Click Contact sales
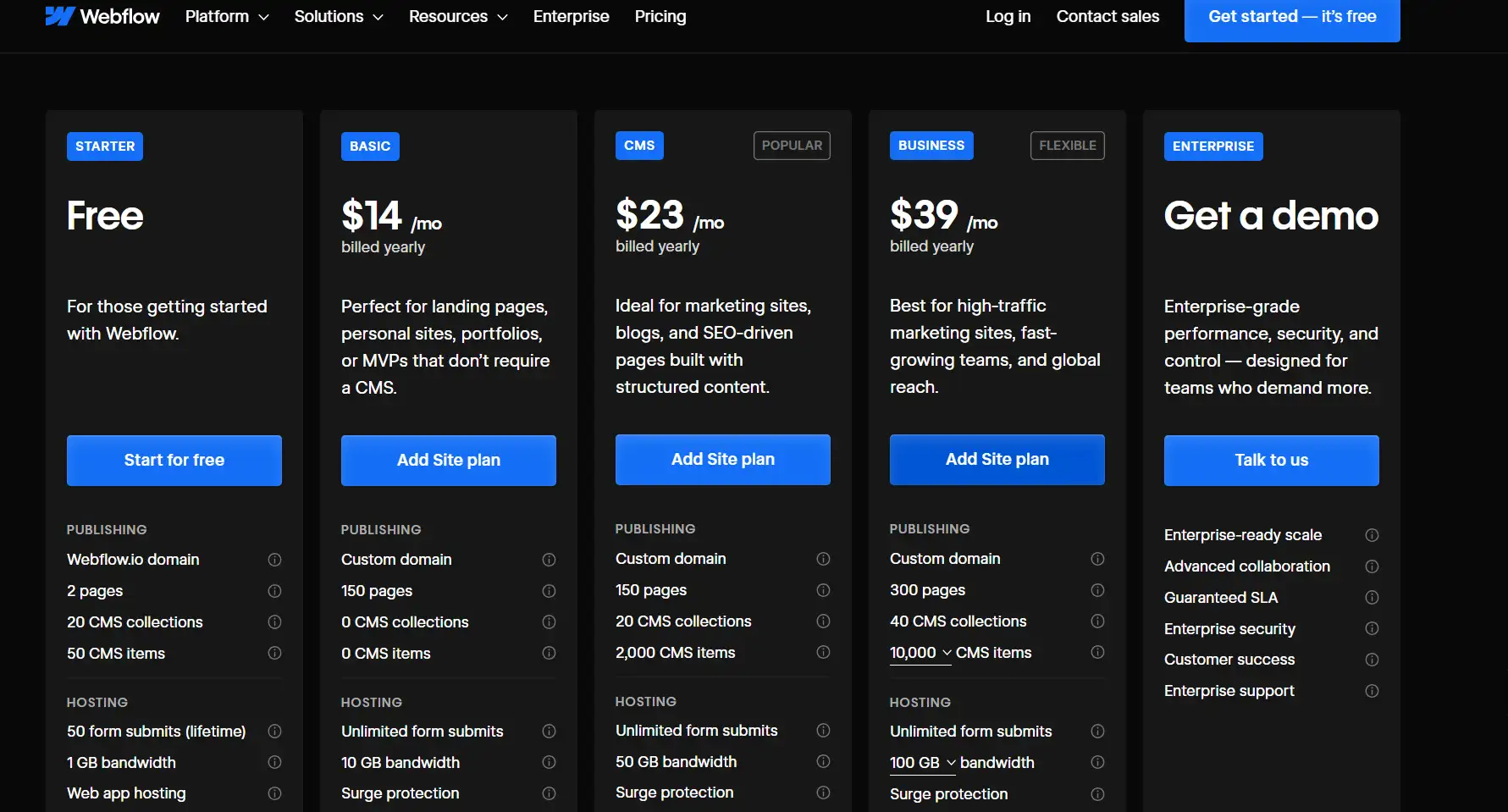 tap(1108, 16)
